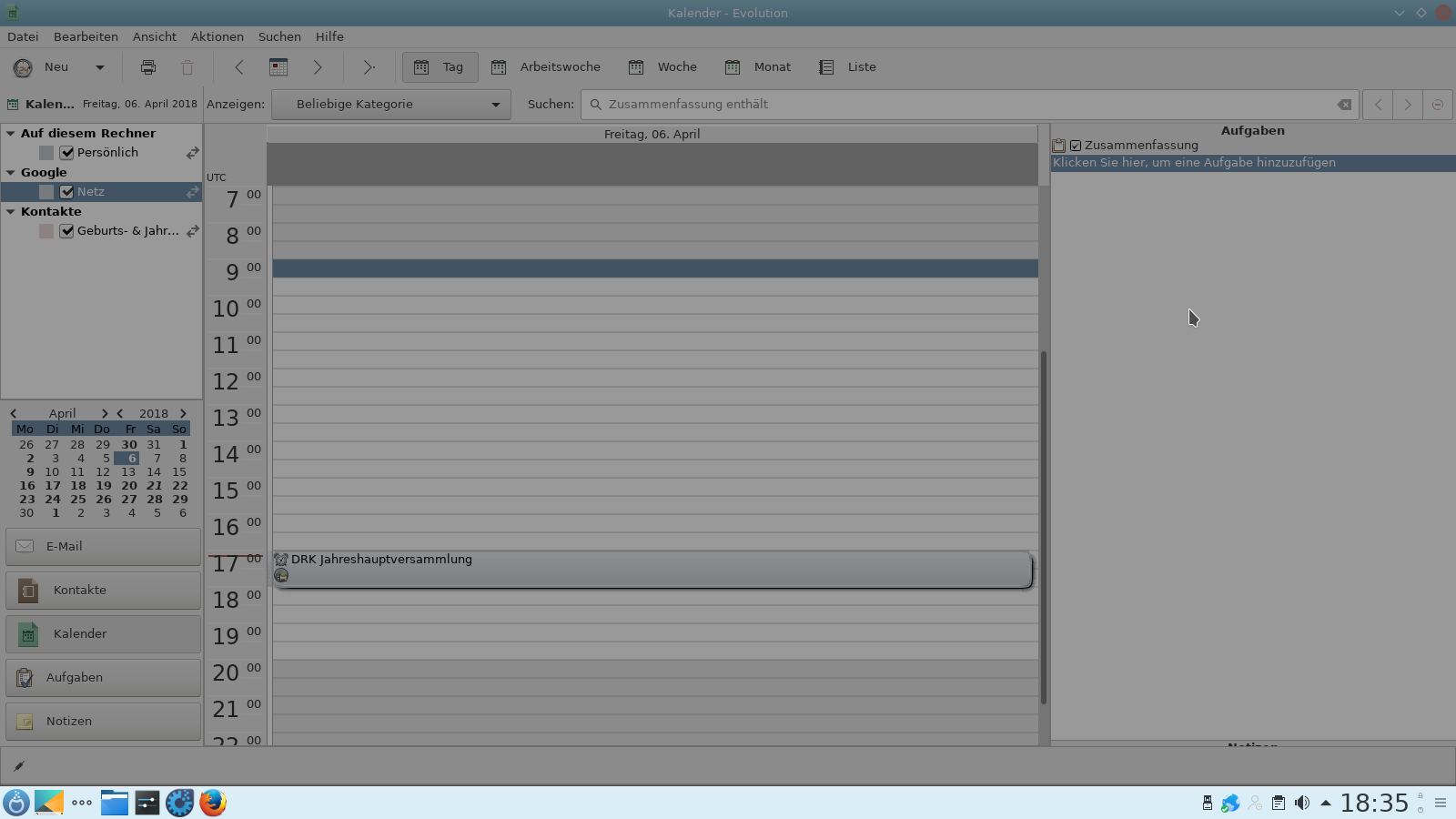Click the print icon in toolbar
The image size is (1456, 819).
click(148, 67)
